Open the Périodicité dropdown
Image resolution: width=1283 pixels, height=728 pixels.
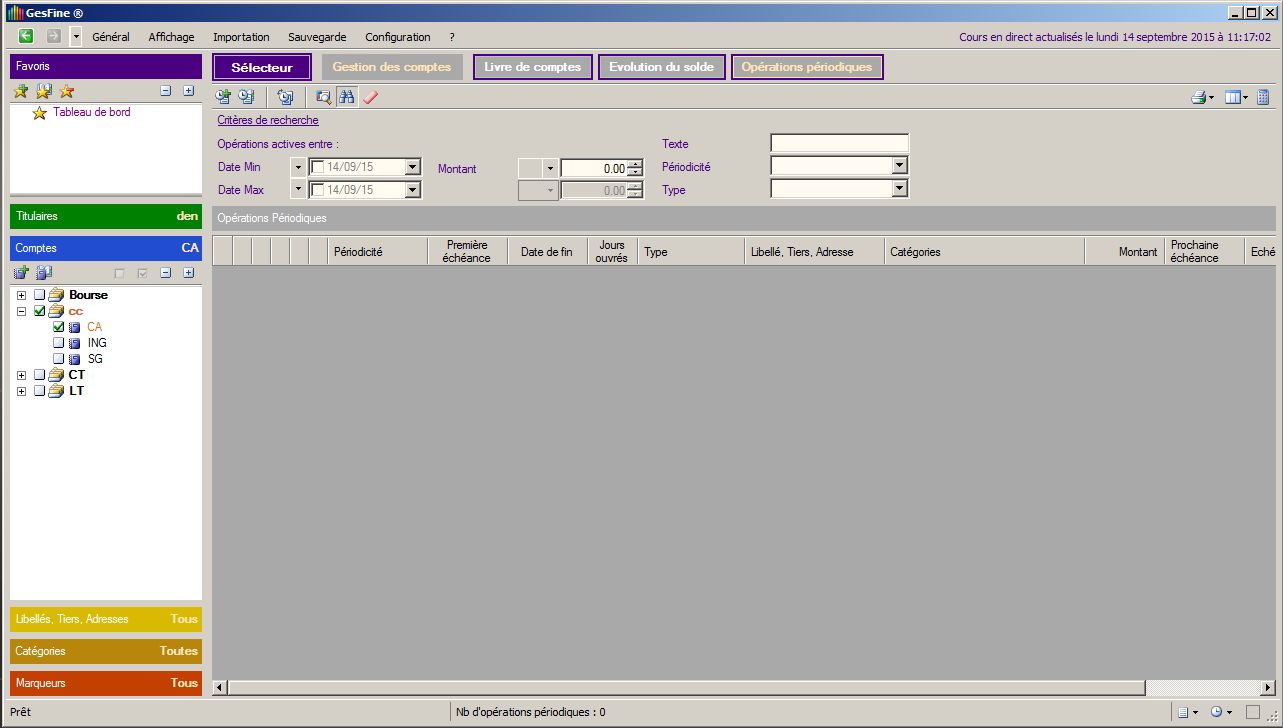[x=899, y=166]
